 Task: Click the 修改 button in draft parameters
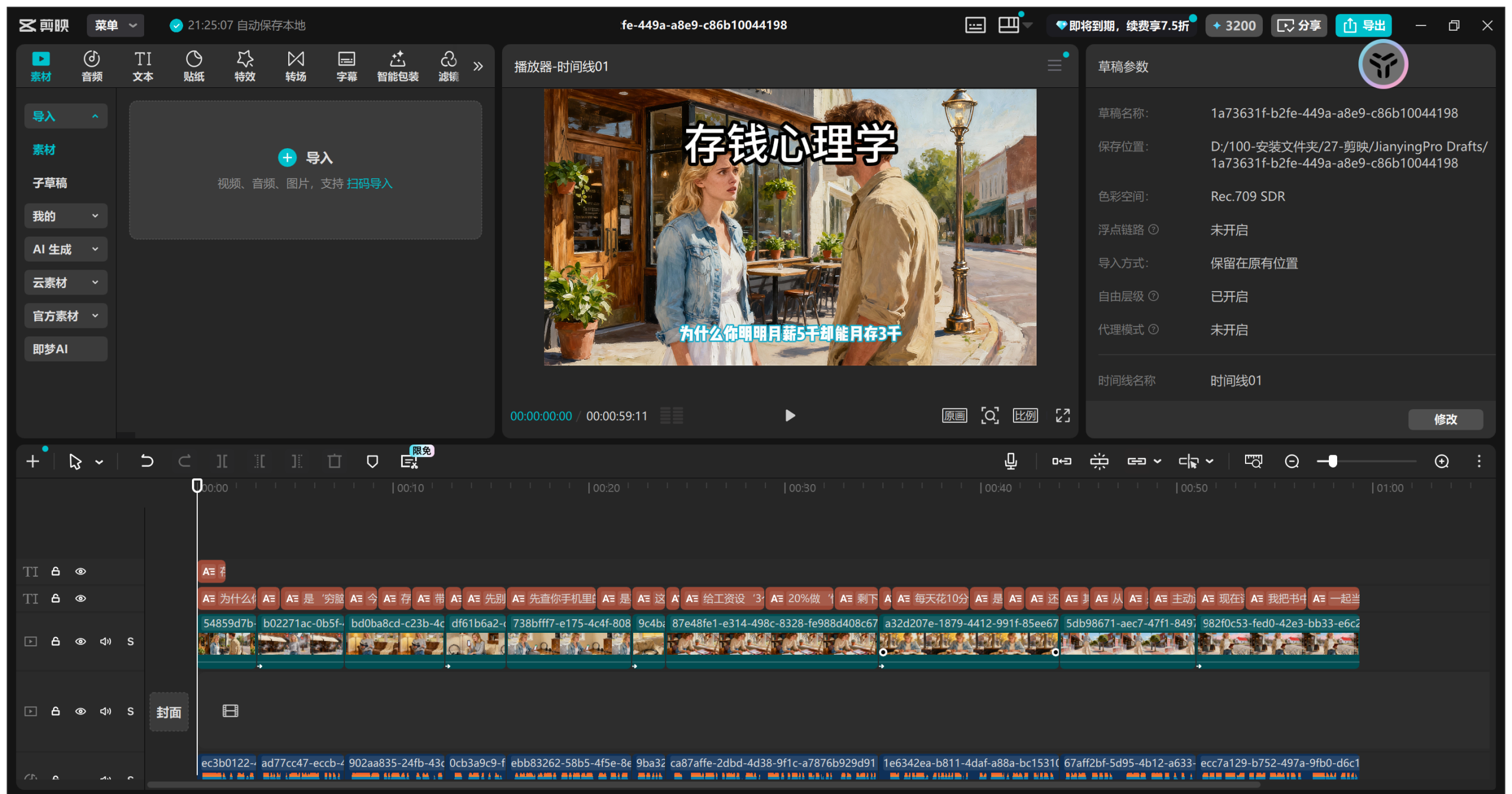tap(1445, 419)
